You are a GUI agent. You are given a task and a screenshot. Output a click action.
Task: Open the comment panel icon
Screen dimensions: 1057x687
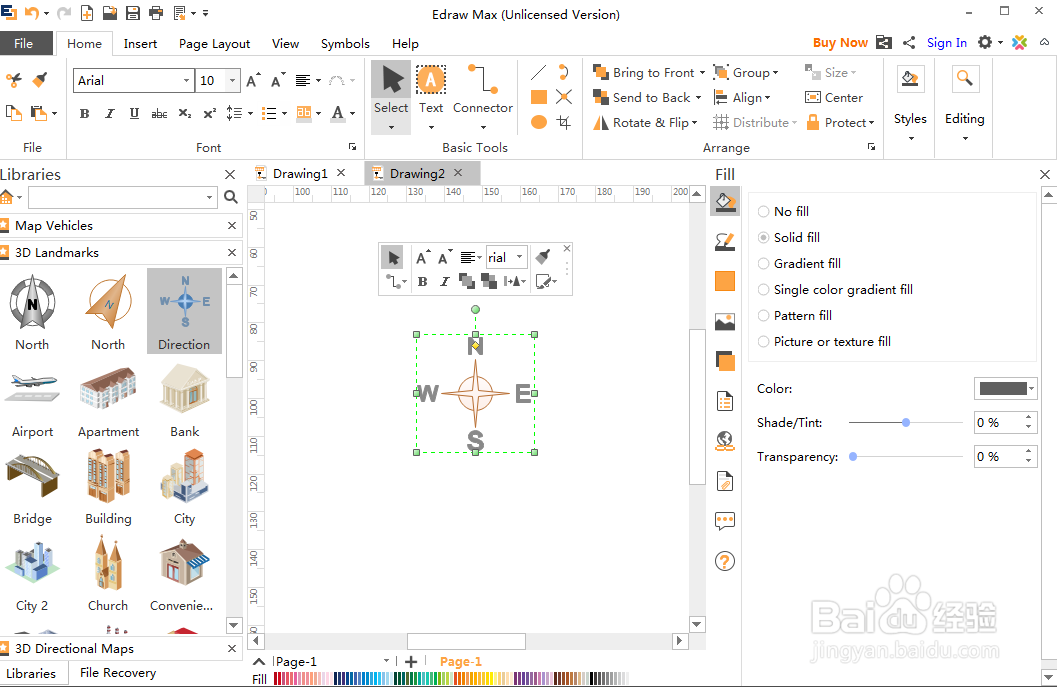(x=725, y=520)
